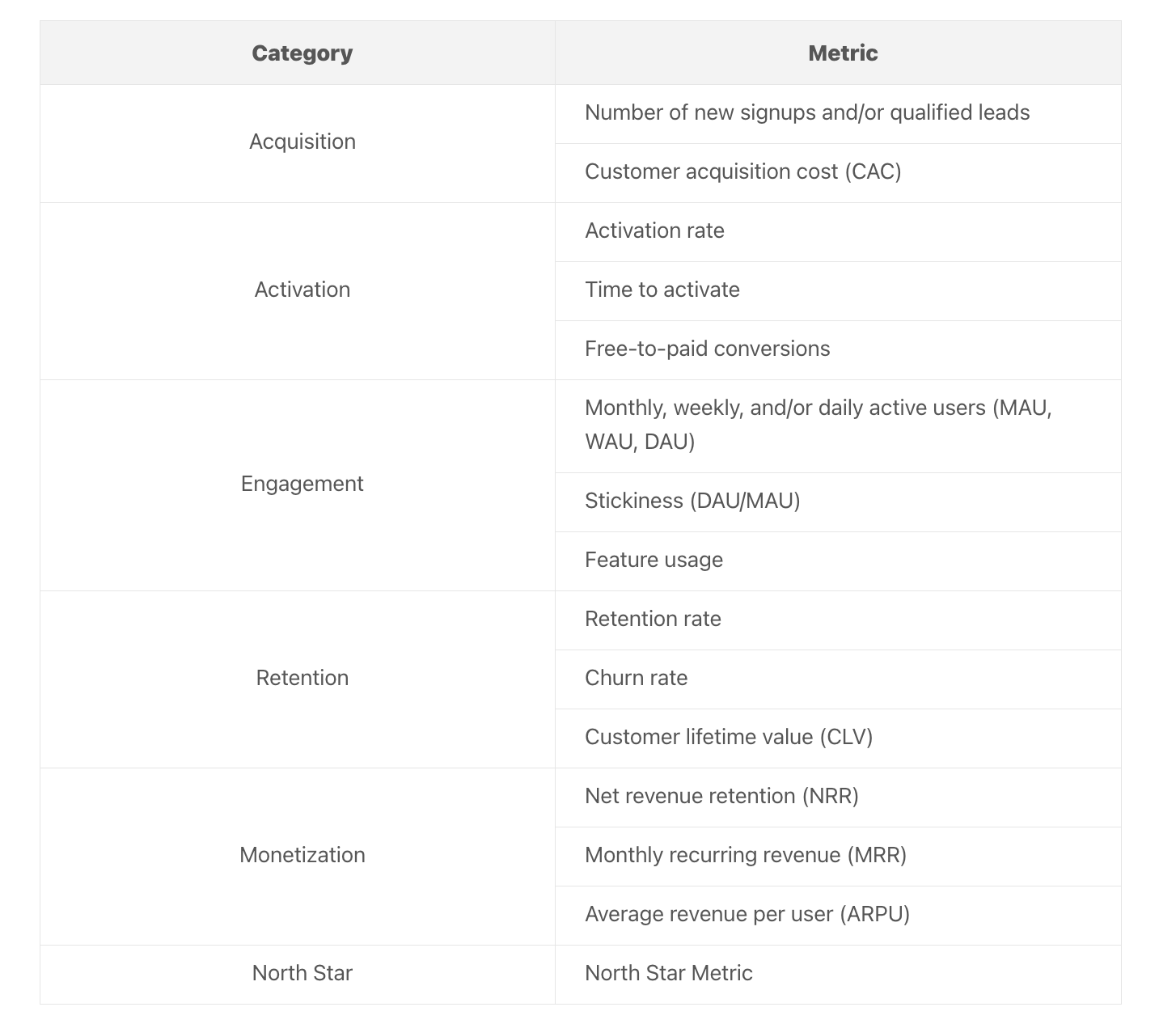Click the Monthly recurring revenue (MRR) metric
The height and width of the screenshot is (1024, 1176).
tap(745, 855)
